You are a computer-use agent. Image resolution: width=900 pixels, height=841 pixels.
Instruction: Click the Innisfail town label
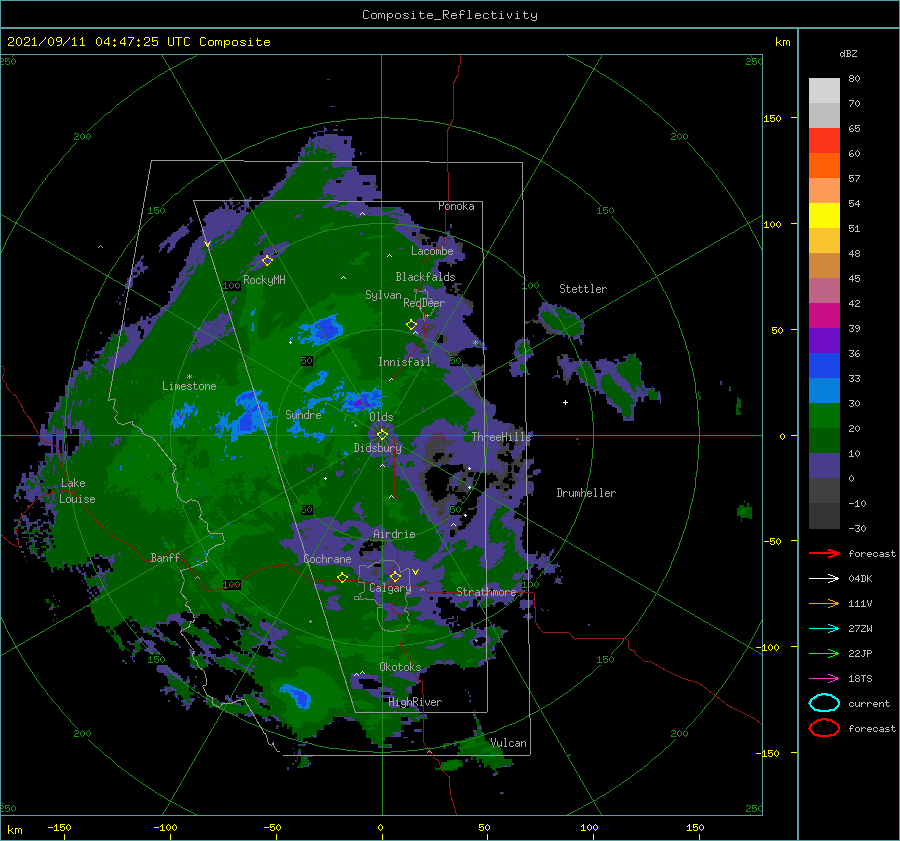pos(404,362)
